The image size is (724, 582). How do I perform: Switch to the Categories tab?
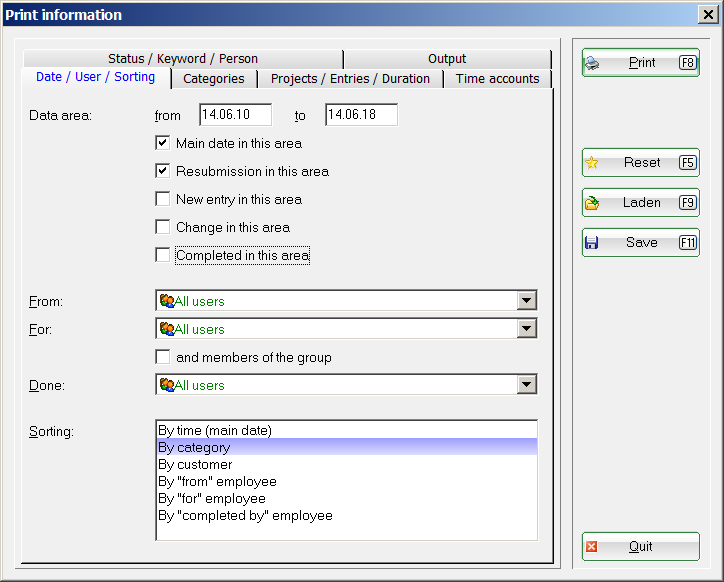click(x=214, y=79)
